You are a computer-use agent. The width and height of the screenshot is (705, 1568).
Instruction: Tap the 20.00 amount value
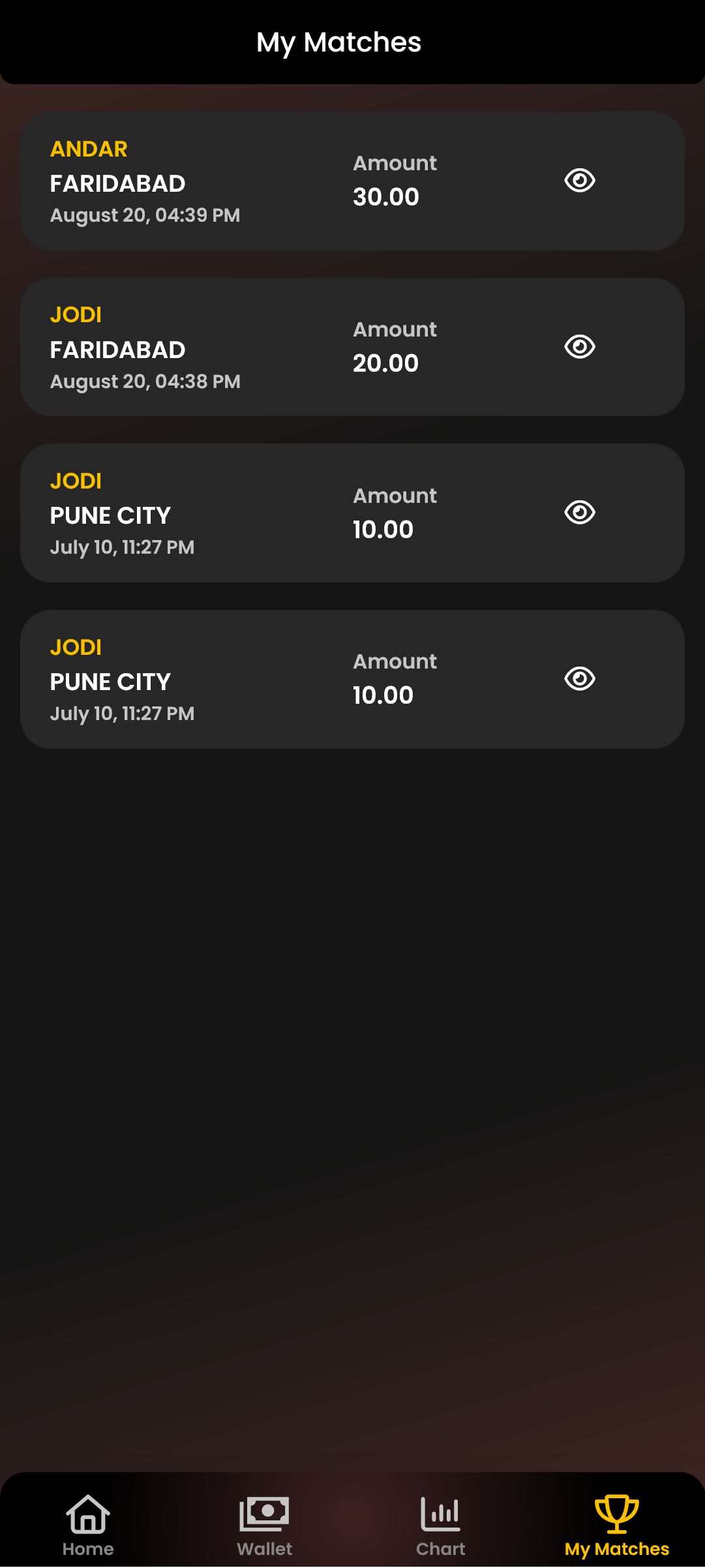tap(385, 363)
